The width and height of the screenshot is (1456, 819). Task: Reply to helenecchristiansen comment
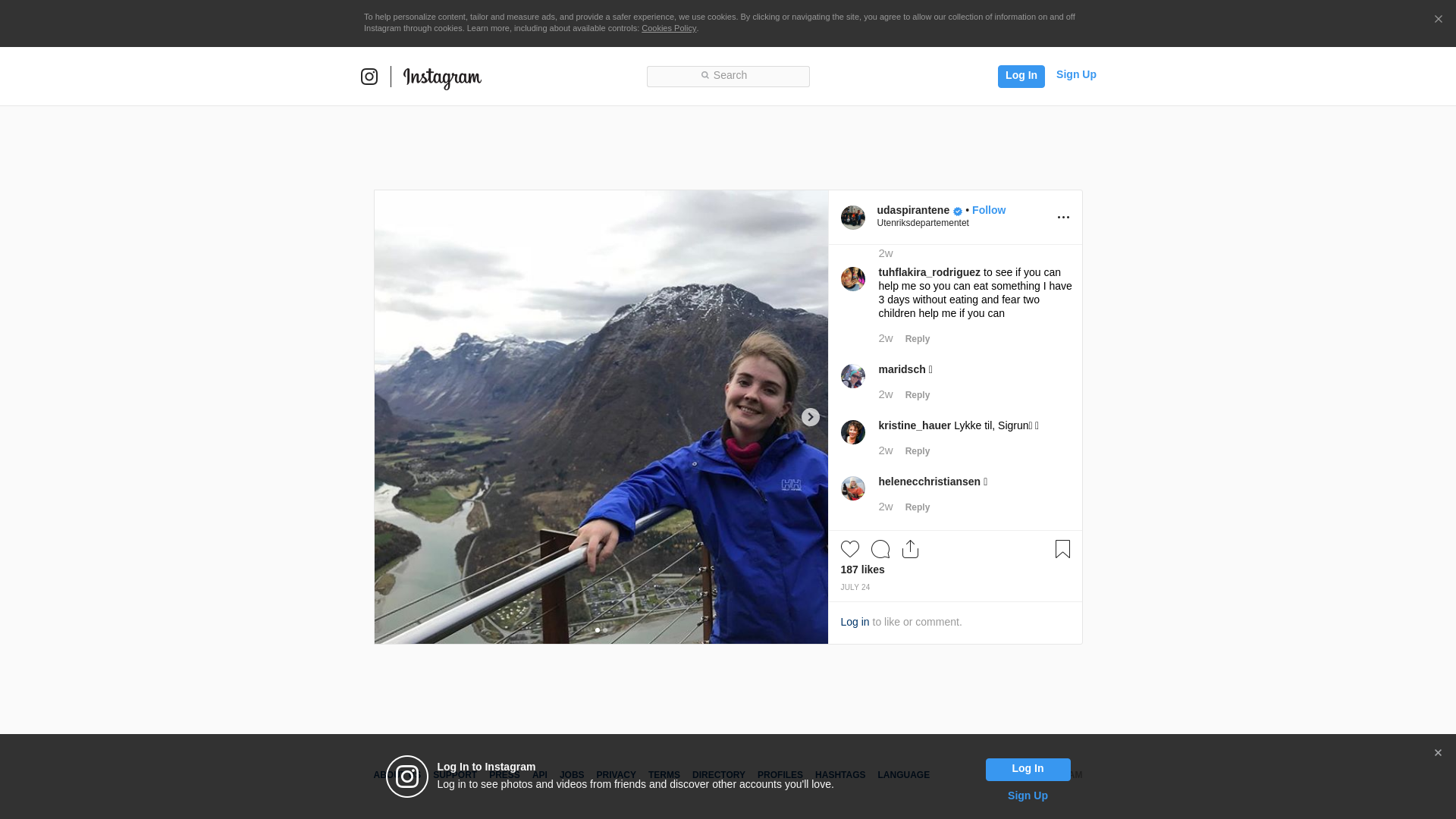point(918,507)
